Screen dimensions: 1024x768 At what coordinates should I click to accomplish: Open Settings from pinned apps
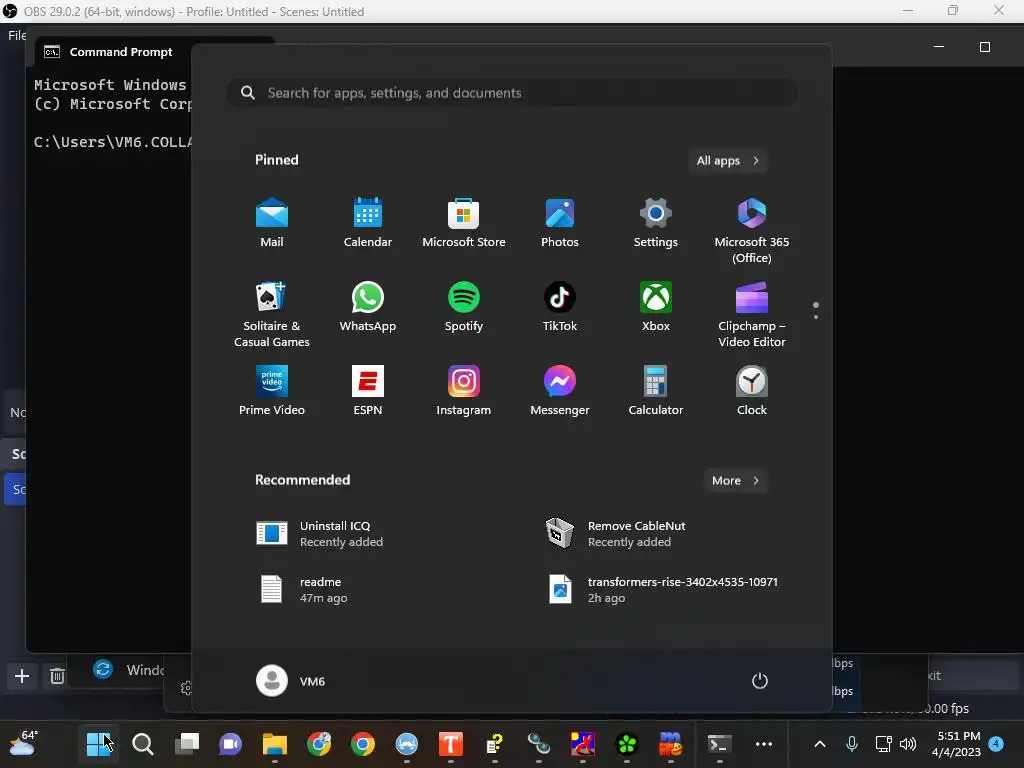point(656,223)
